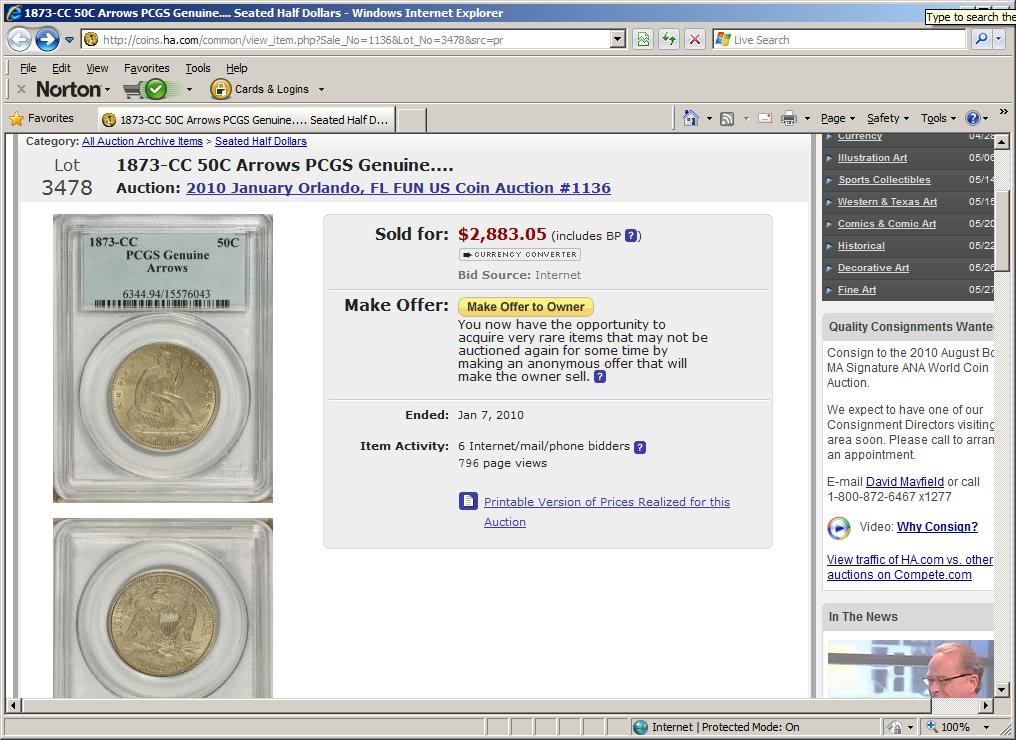Click the horizontal scrollbar right arrow
Image resolution: width=1016 pixels, height=740 pixels.
click(986, 705)
